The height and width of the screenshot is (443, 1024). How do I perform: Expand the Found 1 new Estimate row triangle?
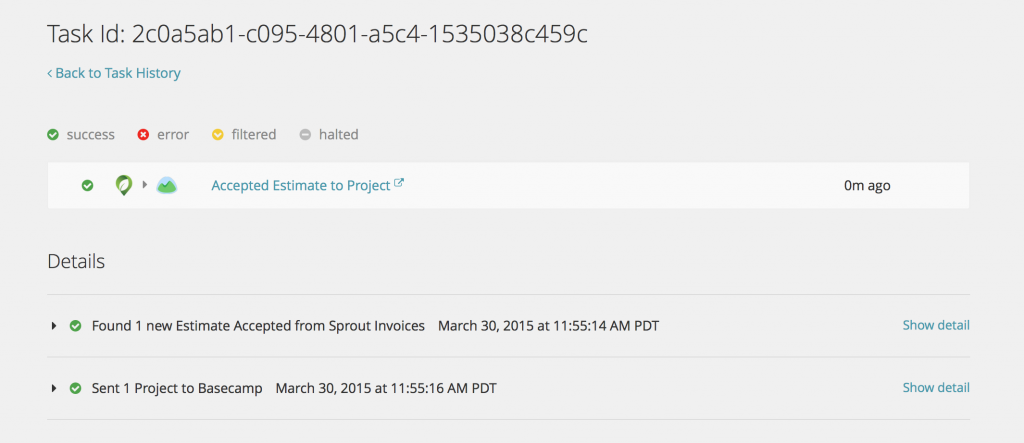click(x=54, y=326)
